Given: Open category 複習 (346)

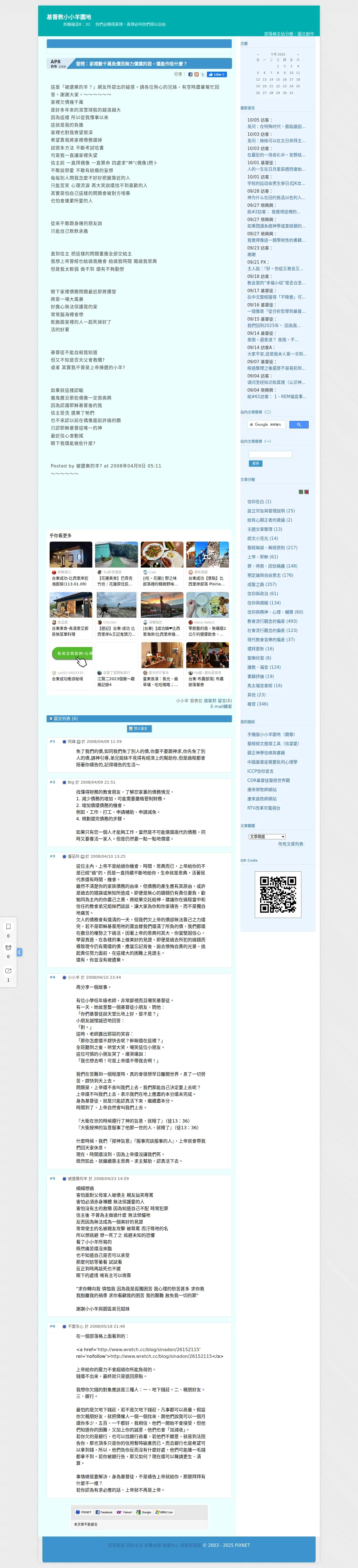Looking at the screenshot, I should (258, 704).
